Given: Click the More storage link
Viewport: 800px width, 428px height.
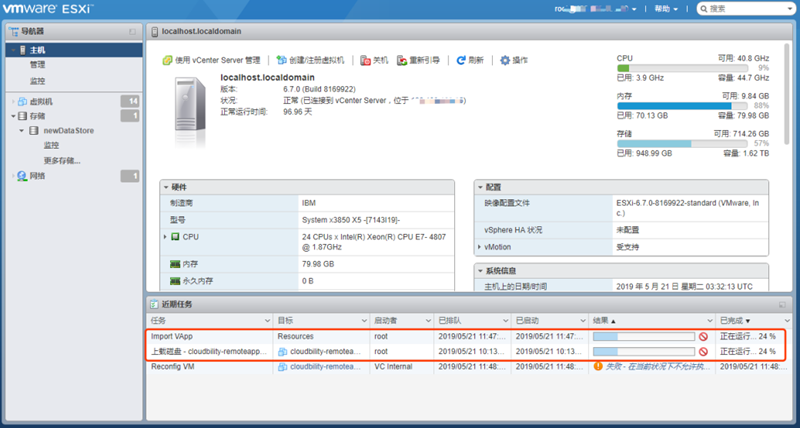Looking at the screenshot, I should [62, 160].
